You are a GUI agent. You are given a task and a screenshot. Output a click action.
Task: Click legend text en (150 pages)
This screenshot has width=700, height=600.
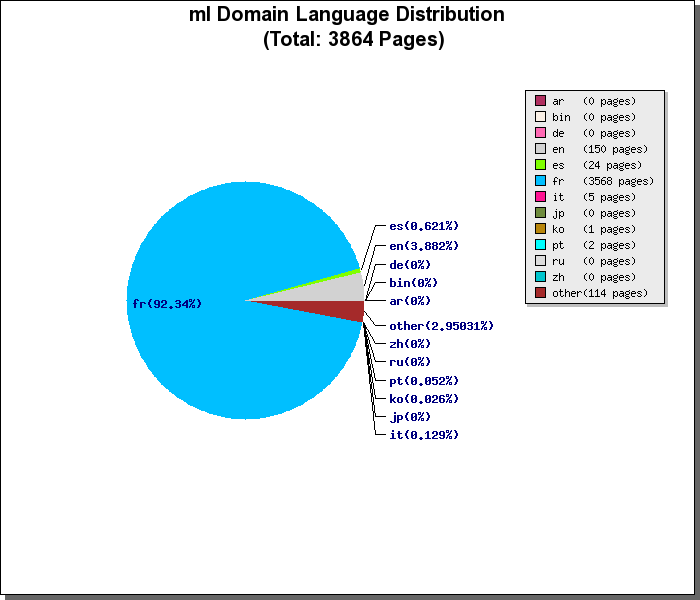(x=600, y=149)
